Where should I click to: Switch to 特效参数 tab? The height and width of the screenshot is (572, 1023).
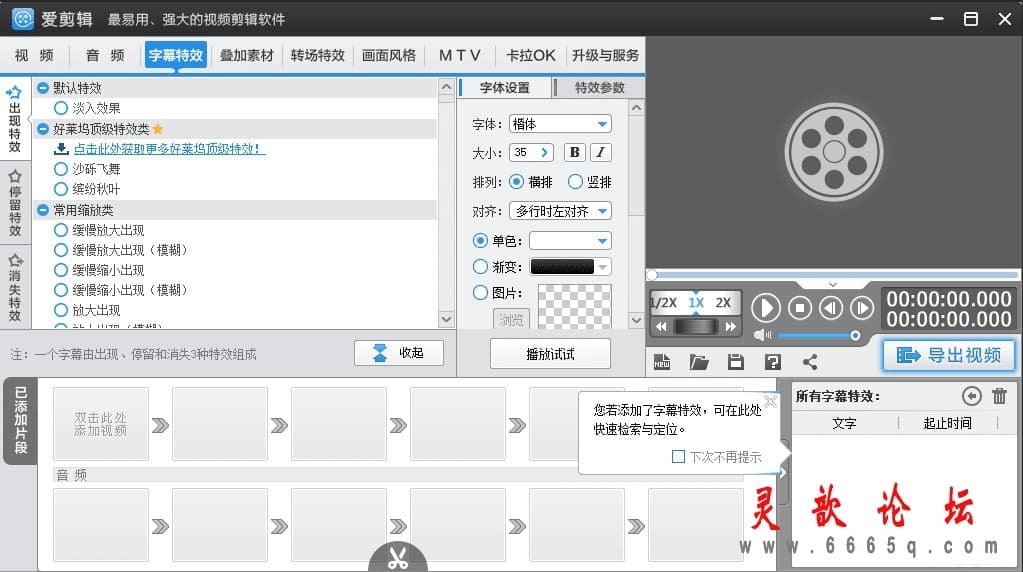600,87
